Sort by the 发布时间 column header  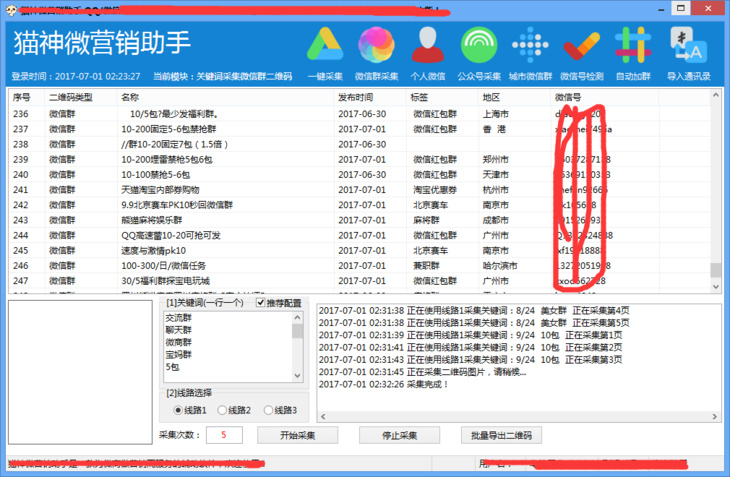coord(370,97)
